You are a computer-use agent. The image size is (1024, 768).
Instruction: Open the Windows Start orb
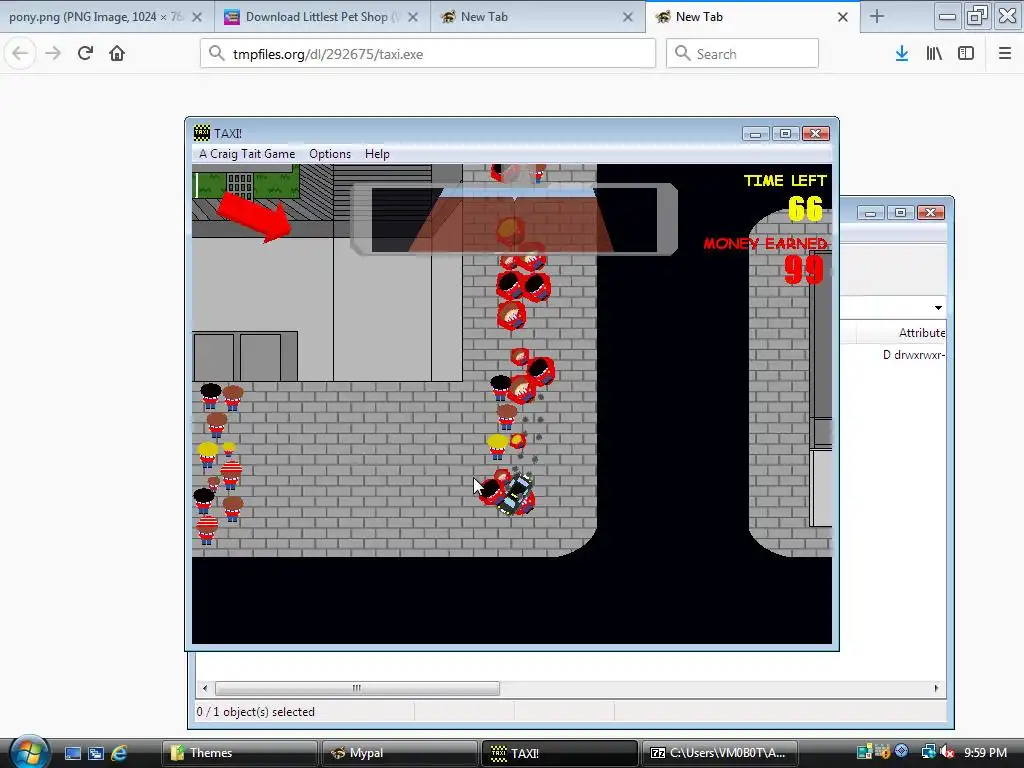29,752
